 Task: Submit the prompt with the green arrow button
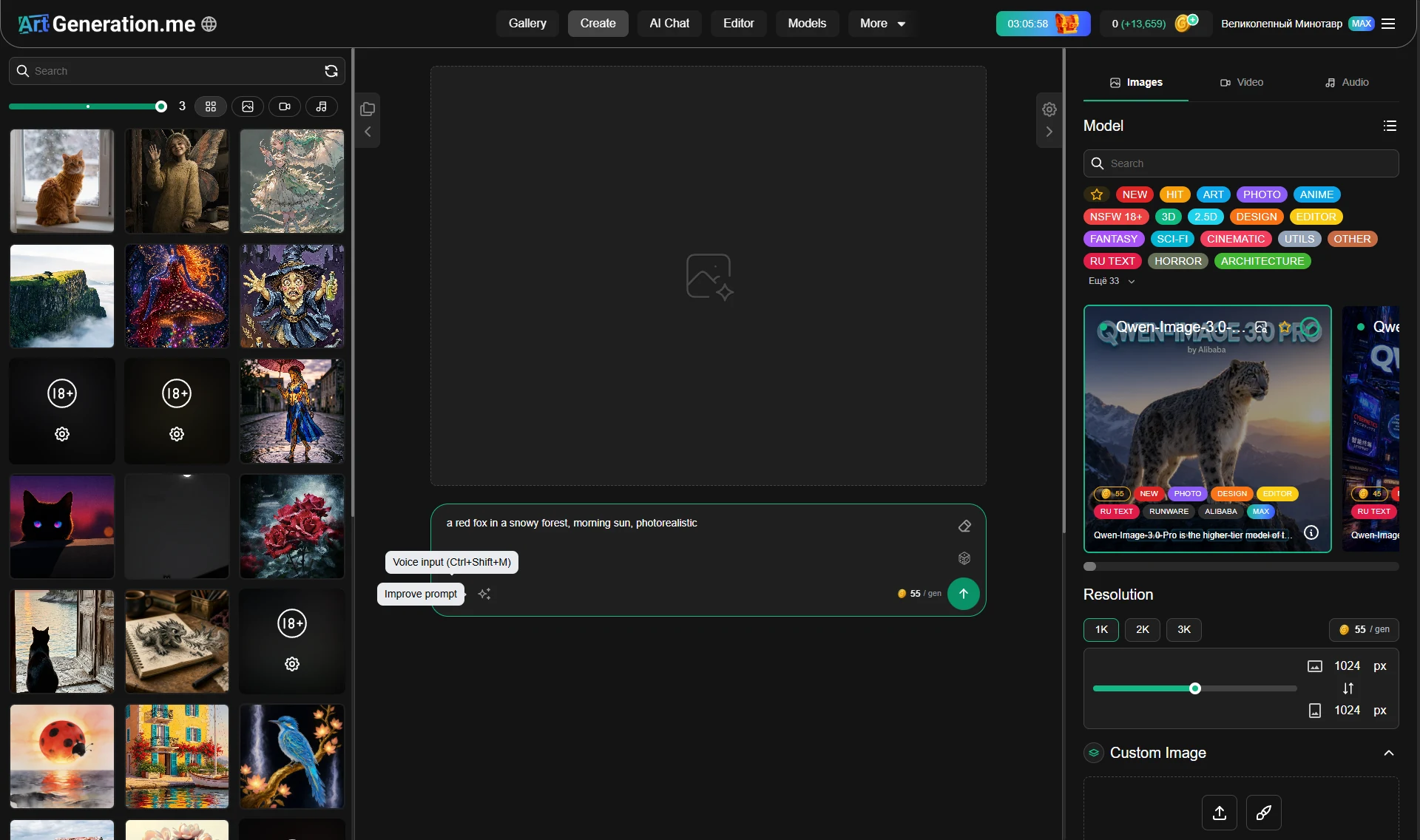[964, 594]
